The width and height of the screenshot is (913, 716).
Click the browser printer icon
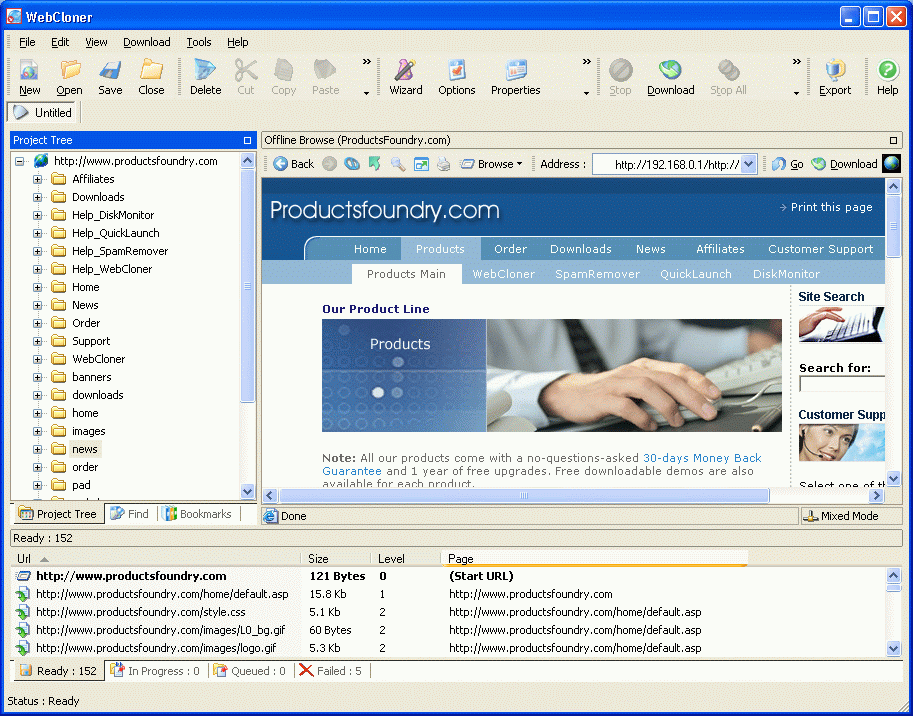coord(444,164)
